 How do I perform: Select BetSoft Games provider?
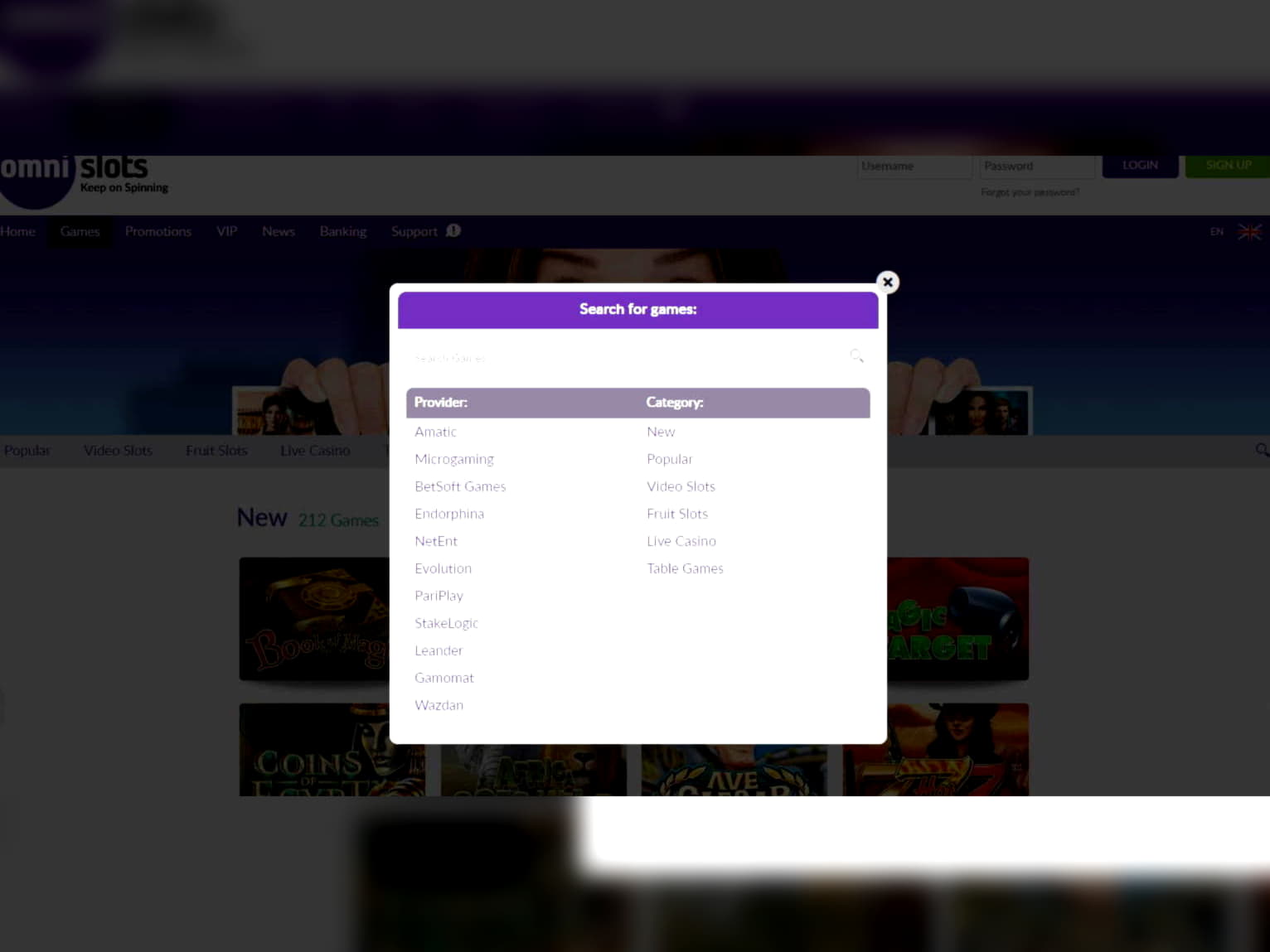[x=460, y=486]
